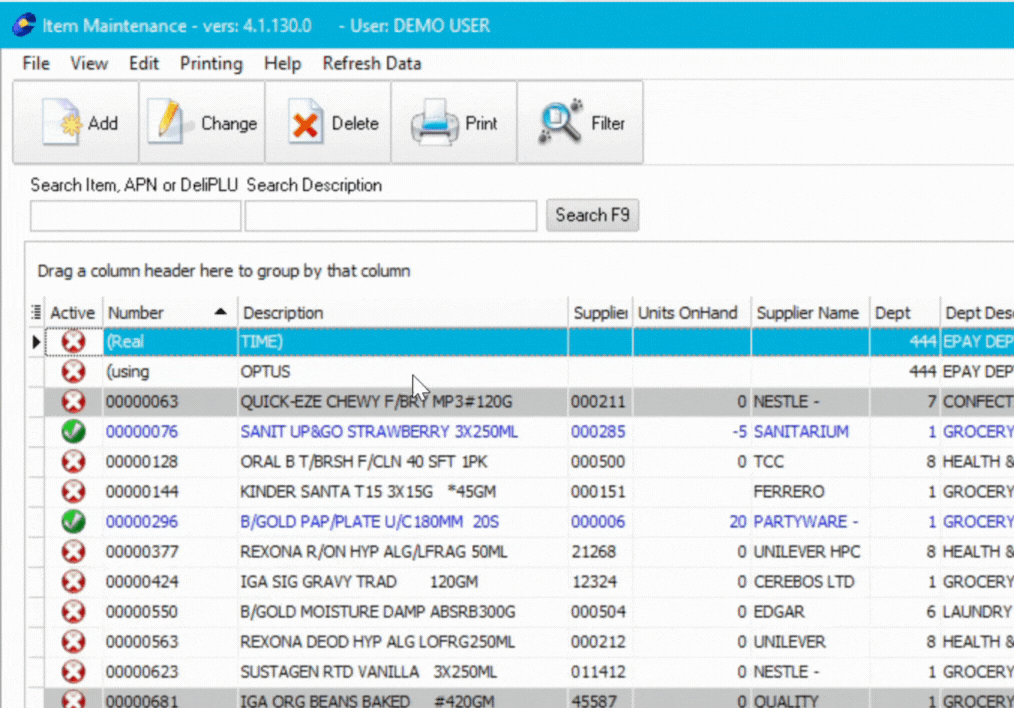
Task: Open the View menu
Action: [89, 63]
